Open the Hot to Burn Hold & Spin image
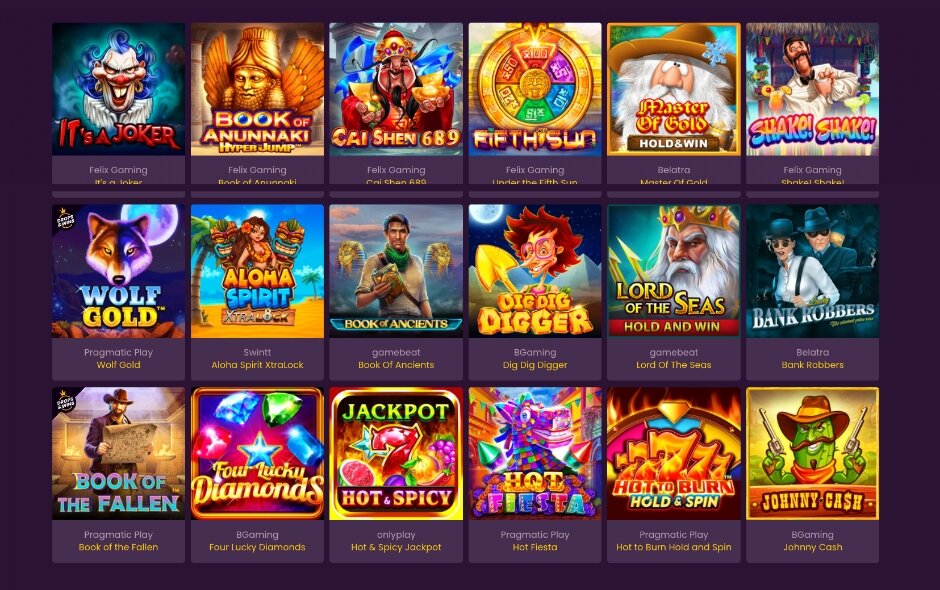Viewport: 940px width, 590px height. [674, 453]
